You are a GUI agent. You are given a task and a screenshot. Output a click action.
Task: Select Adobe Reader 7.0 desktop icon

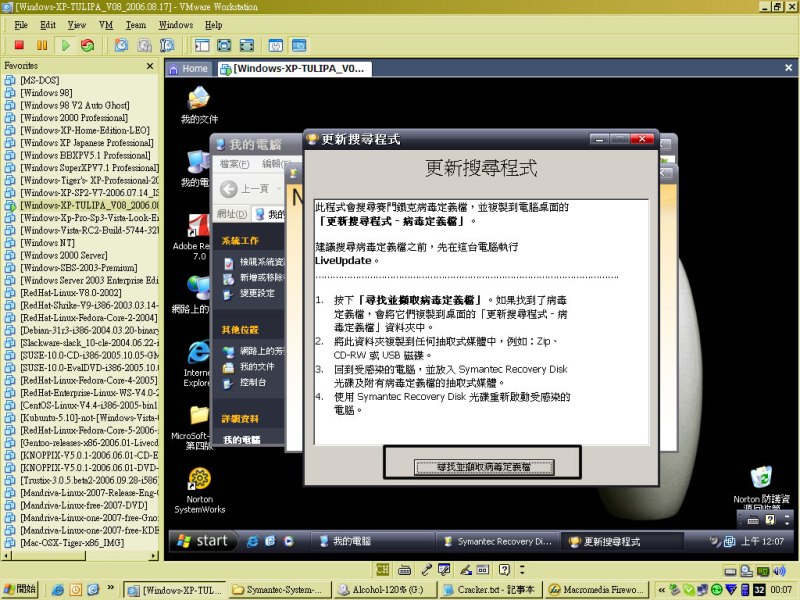click(x=190, y=237)
